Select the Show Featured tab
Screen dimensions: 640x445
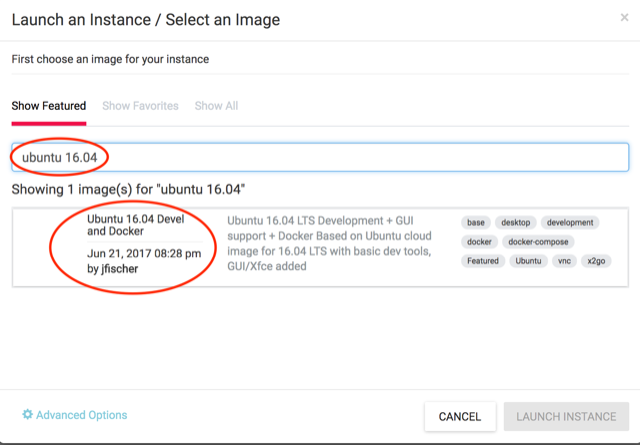[49, 106]
